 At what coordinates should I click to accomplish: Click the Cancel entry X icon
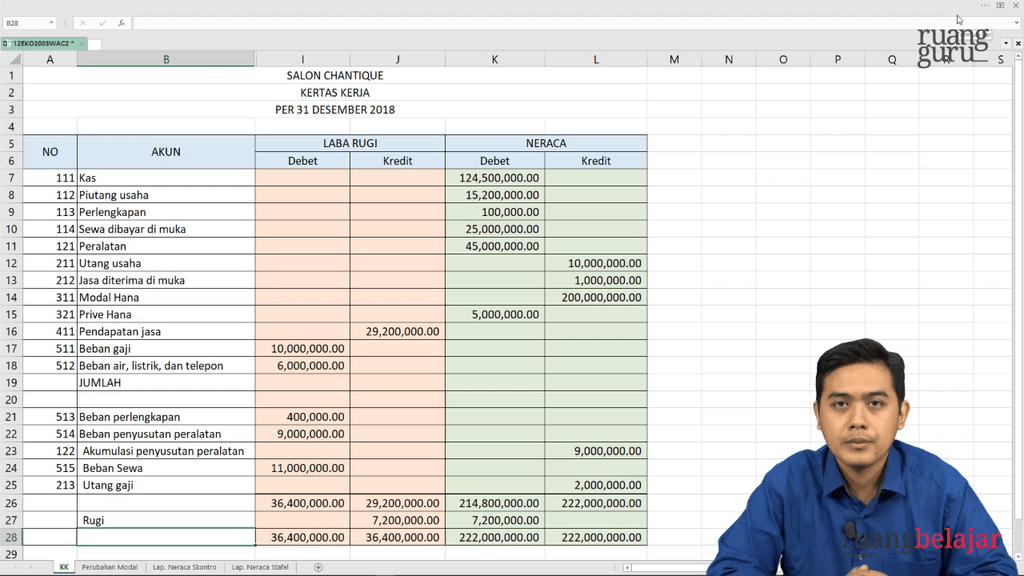[x=83, y=22]
